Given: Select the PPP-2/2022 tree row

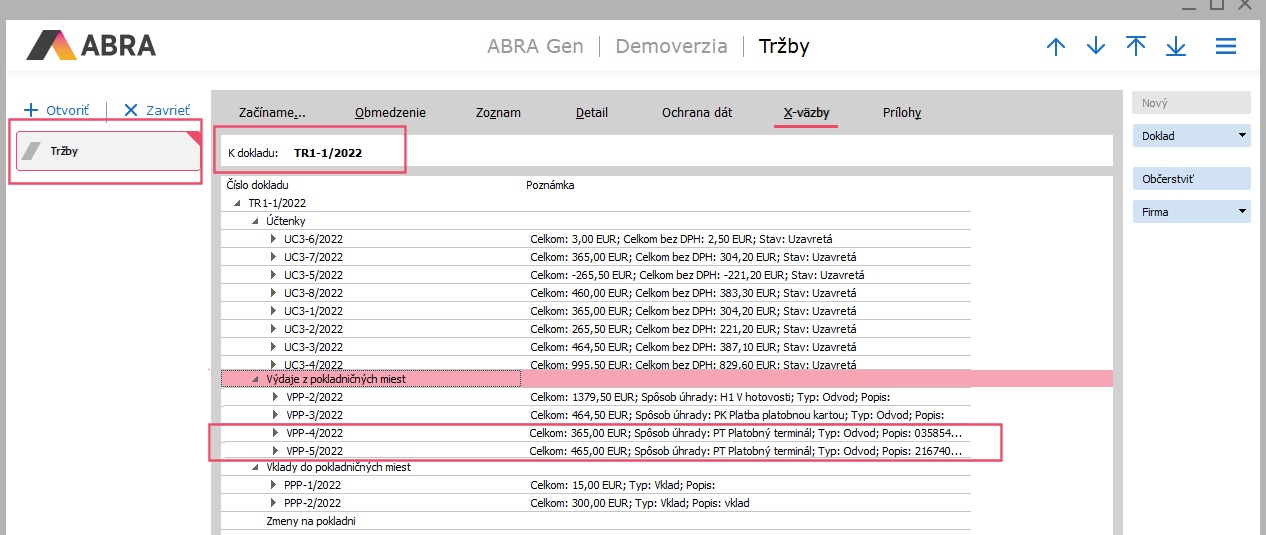Looking at the screenshot, I should pyautogui.click(x=313, y=503).
